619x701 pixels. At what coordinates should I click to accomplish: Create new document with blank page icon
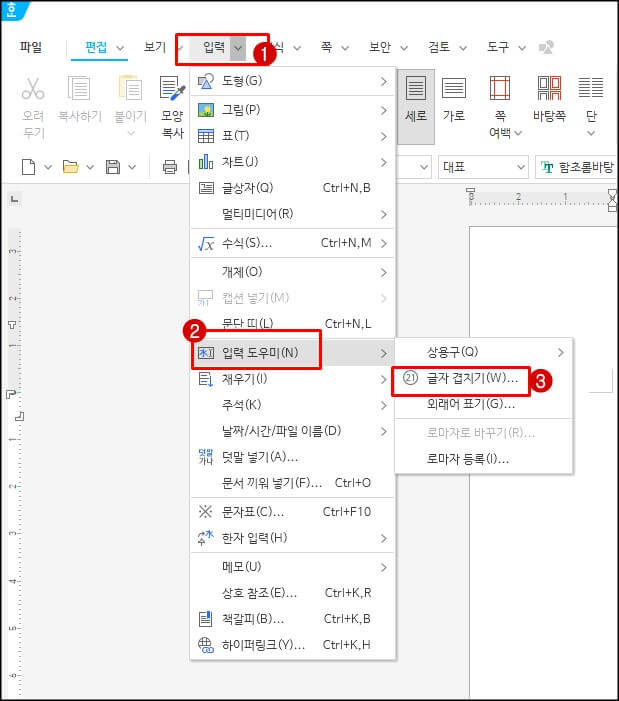29,167
